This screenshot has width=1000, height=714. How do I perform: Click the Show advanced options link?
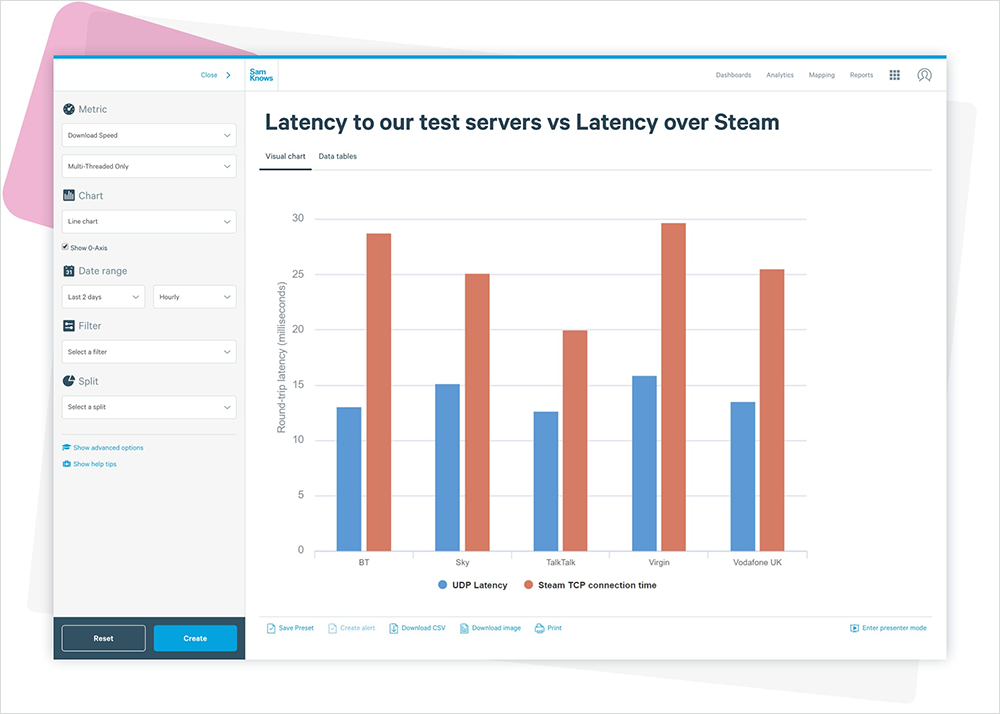click(107, 448)
